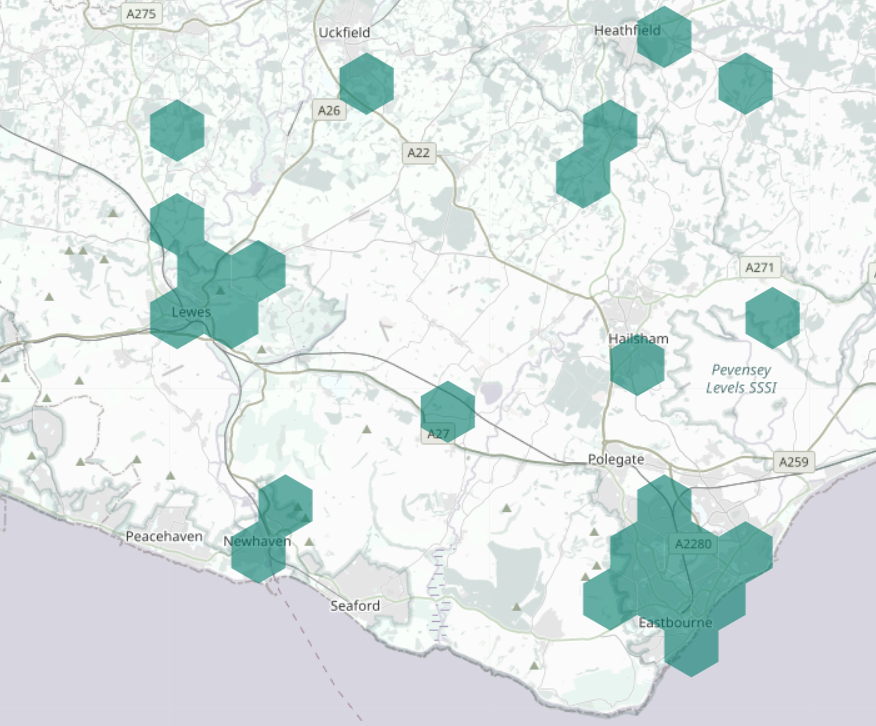Select the hexagon directly beneath Hailsham label
The image size is (876, 726).
[x=637, y=365]
